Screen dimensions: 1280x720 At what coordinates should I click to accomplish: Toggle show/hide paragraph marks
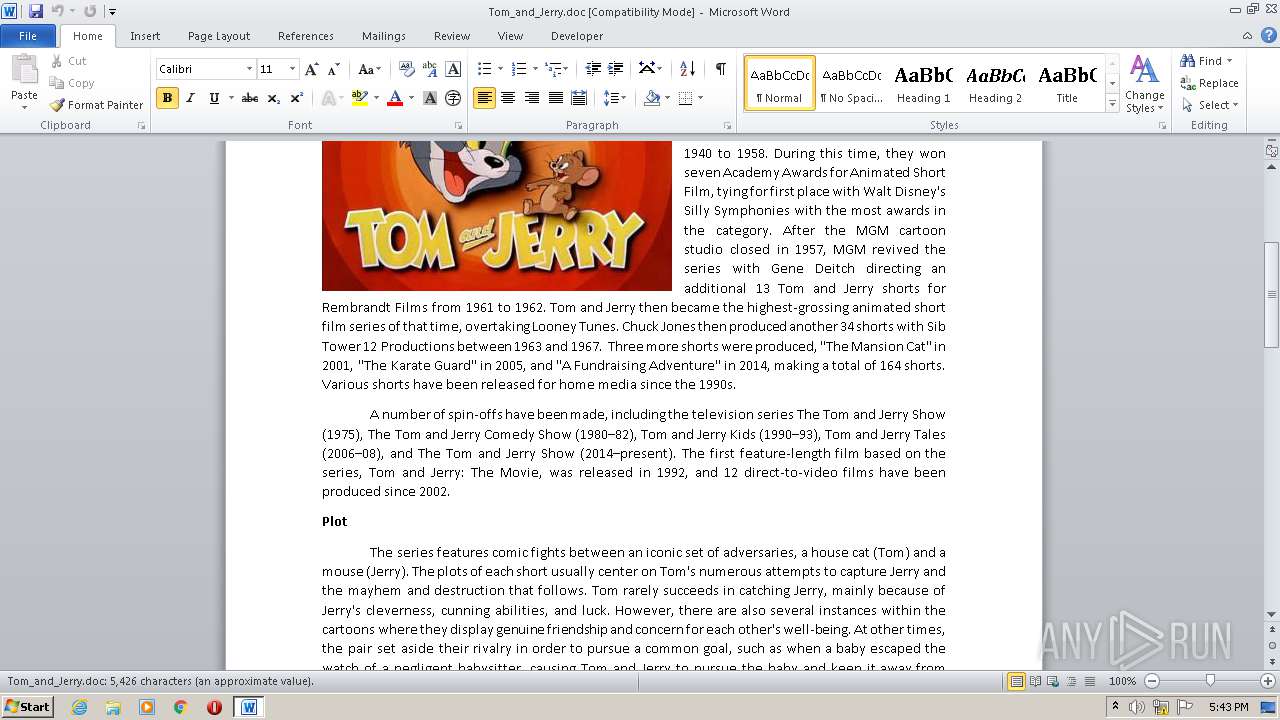[720, 69]
